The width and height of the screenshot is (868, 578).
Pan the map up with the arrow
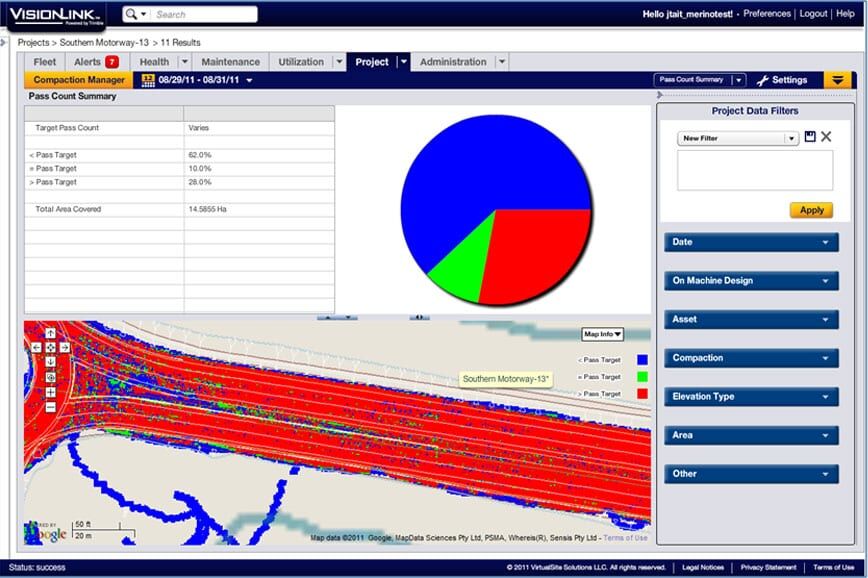click(50, 333)
